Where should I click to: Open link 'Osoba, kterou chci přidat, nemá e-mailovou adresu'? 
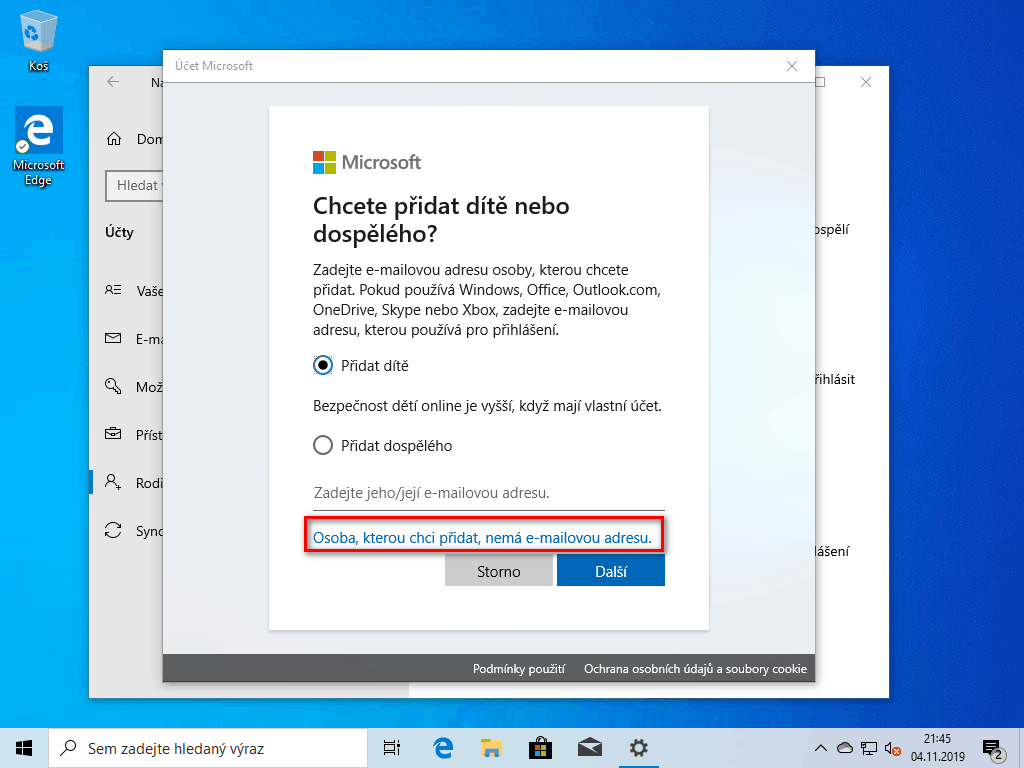click(x=483, y=538)
